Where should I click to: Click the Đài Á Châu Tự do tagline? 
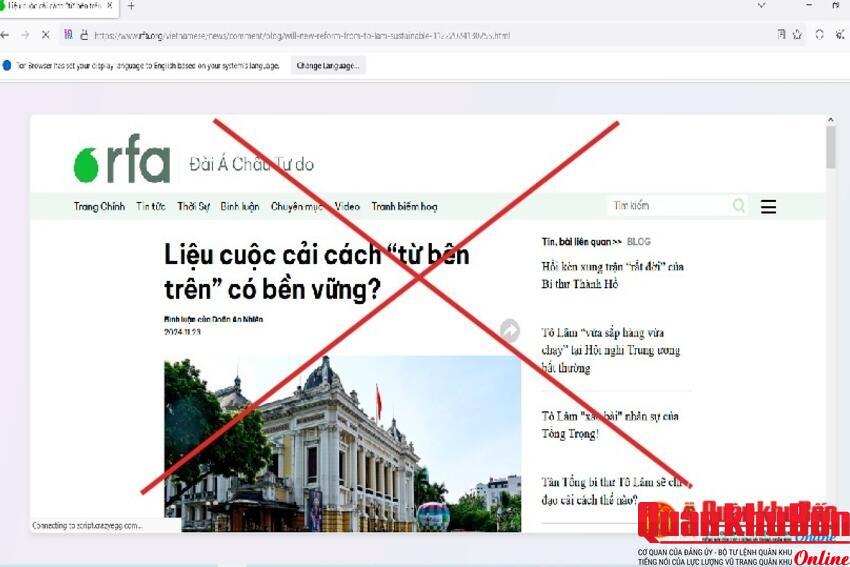(252, 164)
